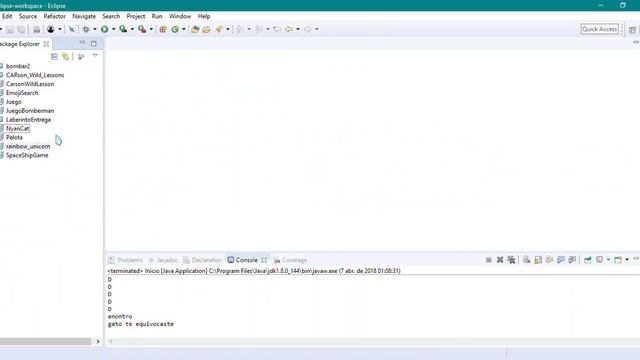Click the Terminate square in Console
640x360 pixels.
[489, 260]
